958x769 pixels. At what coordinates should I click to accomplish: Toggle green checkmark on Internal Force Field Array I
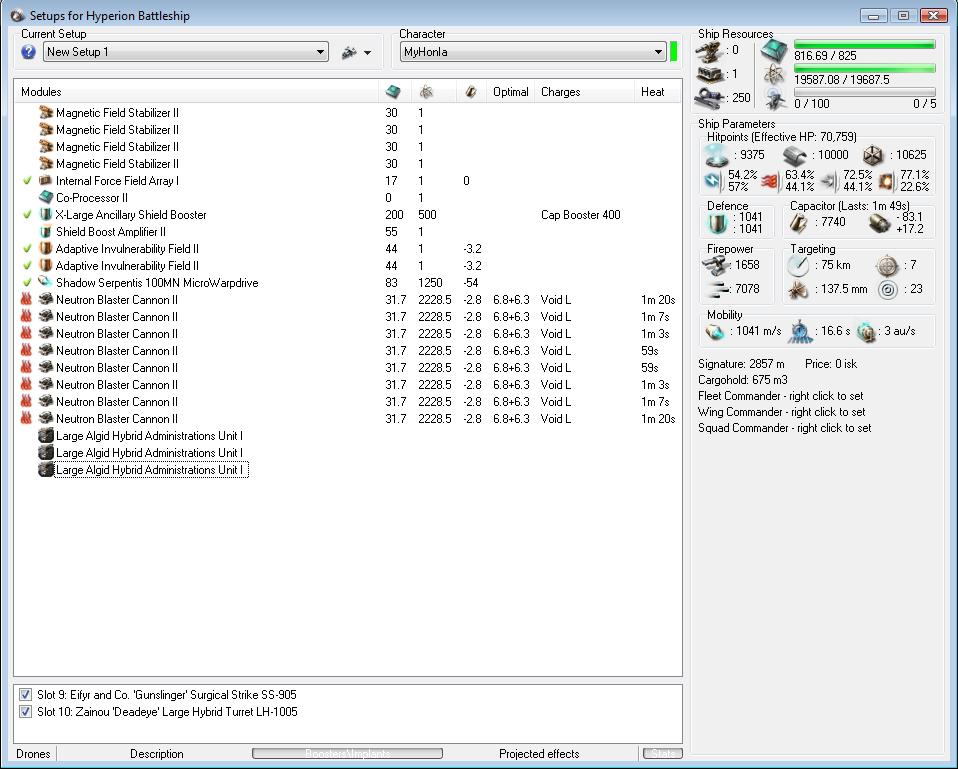click(x=27, y=181)
